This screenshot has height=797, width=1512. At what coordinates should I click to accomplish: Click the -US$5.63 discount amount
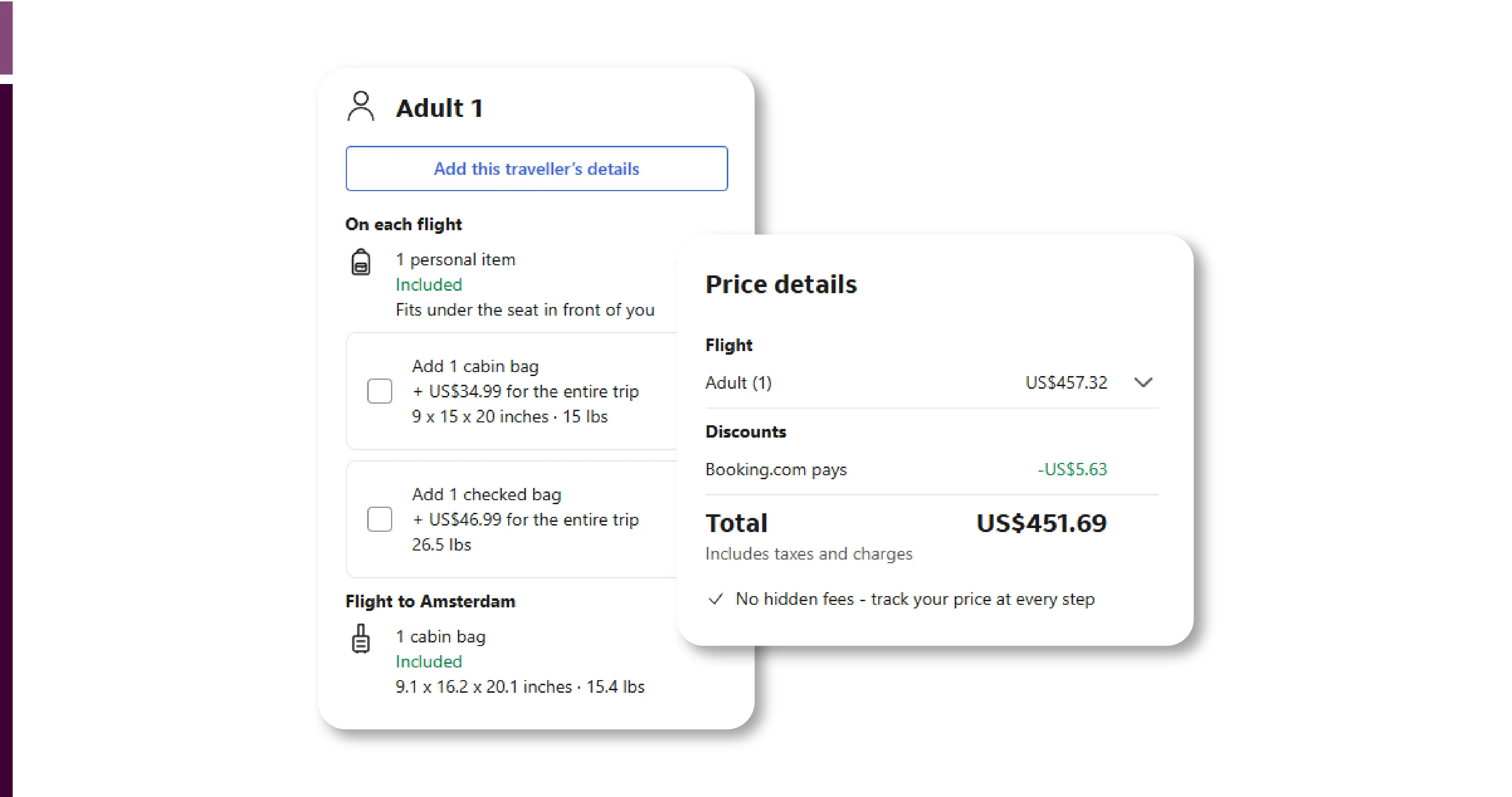(x=1072, y=469)
